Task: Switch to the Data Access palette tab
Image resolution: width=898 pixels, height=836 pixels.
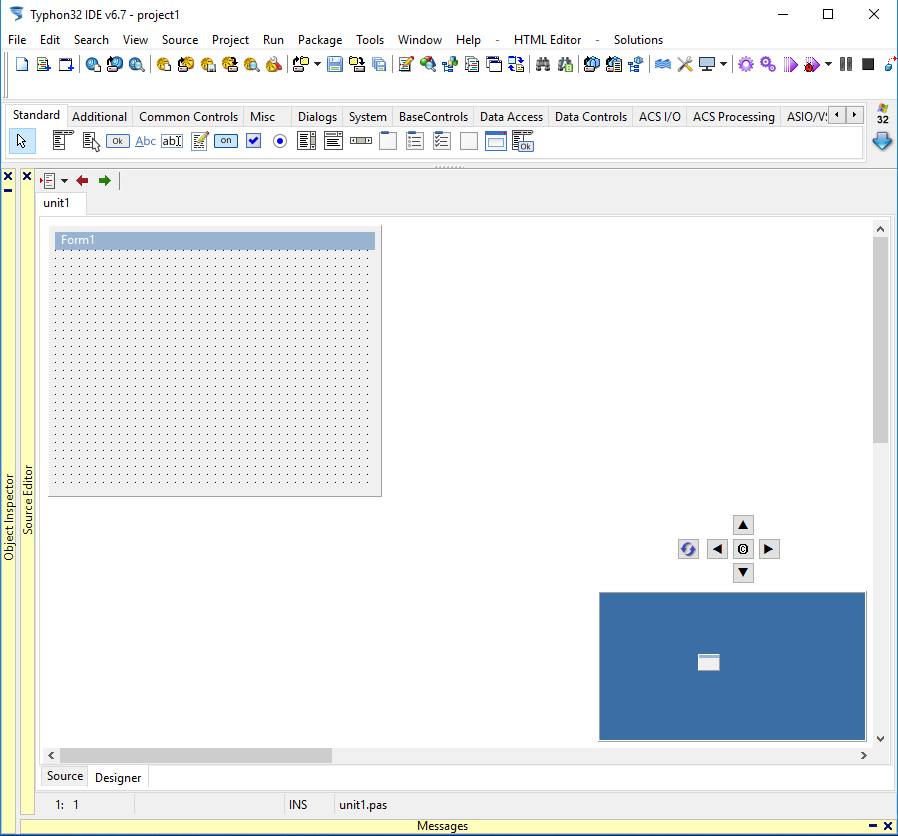Action: tap(511, 117)
